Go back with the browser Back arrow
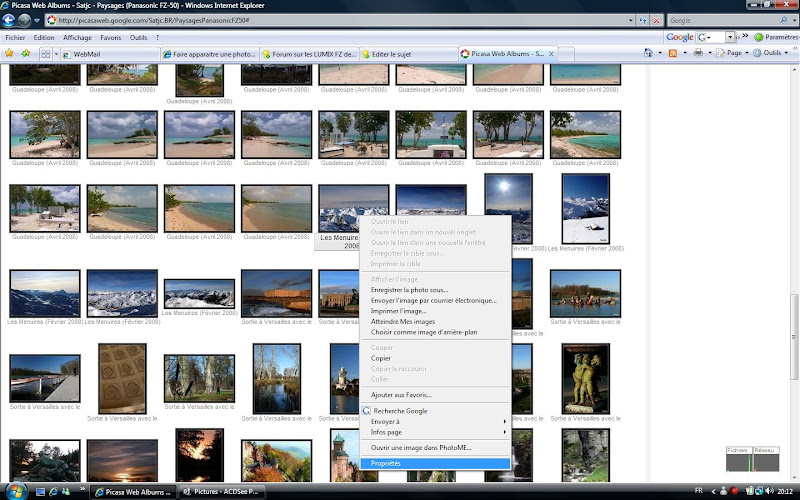 point(9,20)
